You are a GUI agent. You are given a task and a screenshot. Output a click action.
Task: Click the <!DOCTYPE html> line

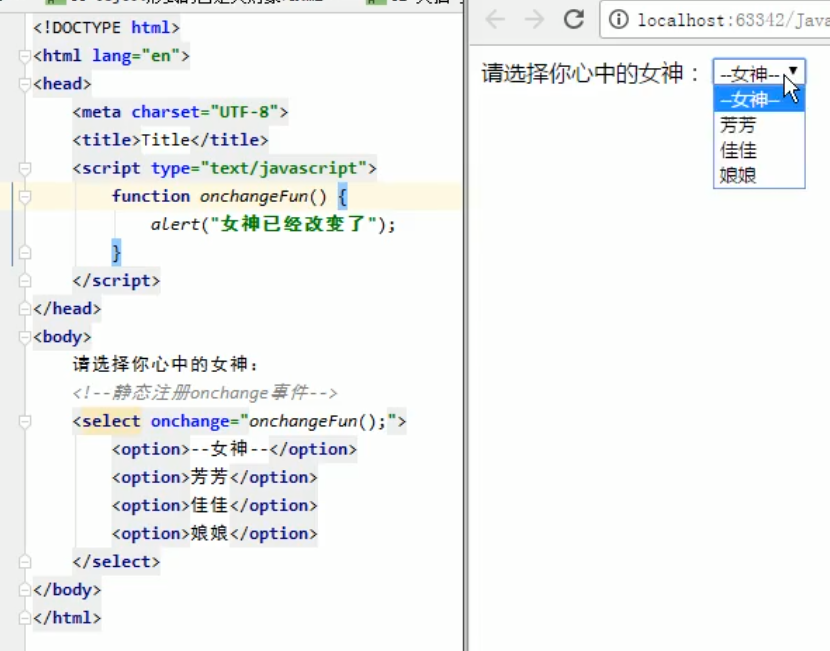click(106, 28)
